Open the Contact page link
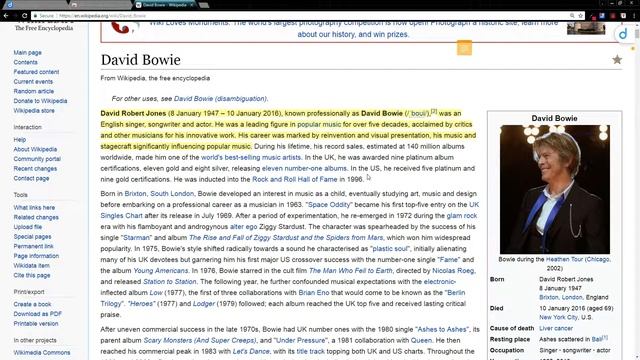This screenshot has width=640, height=360. click(31, 178)
